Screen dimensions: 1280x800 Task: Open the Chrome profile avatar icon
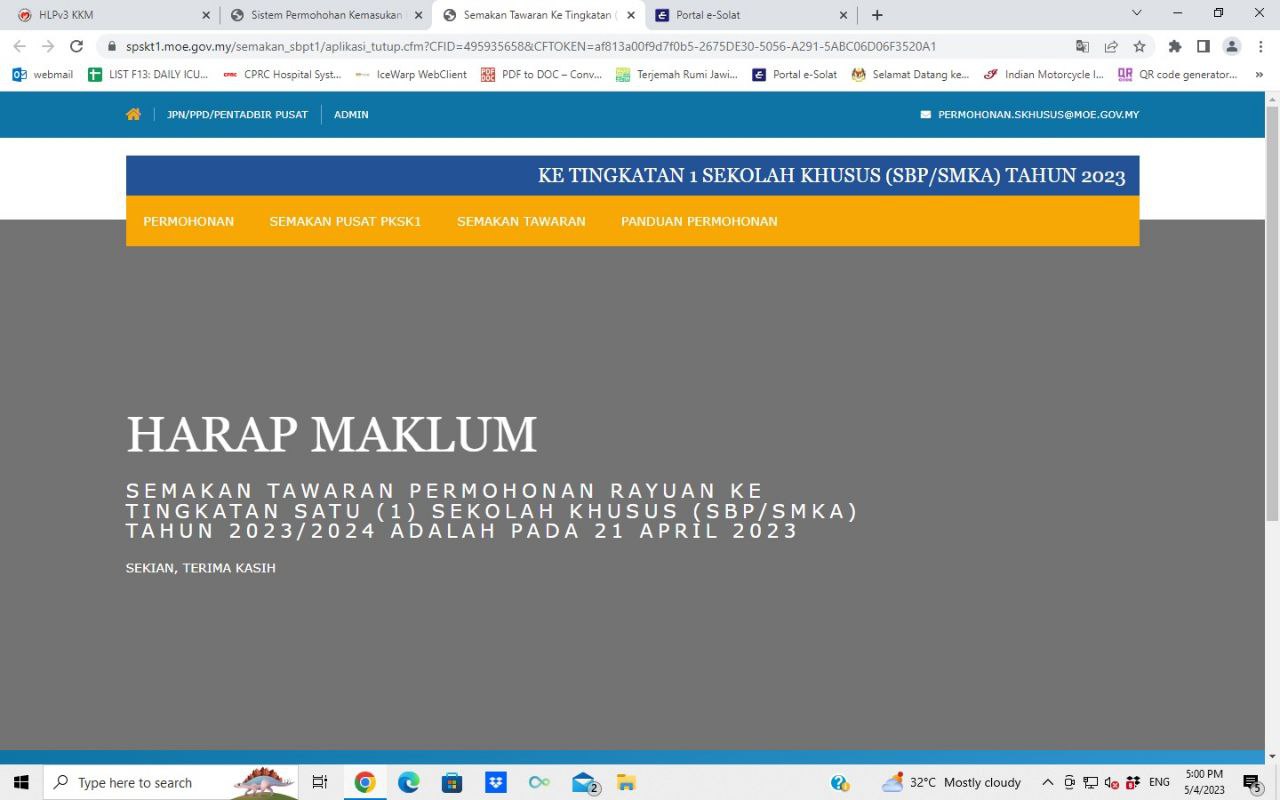1232,46
